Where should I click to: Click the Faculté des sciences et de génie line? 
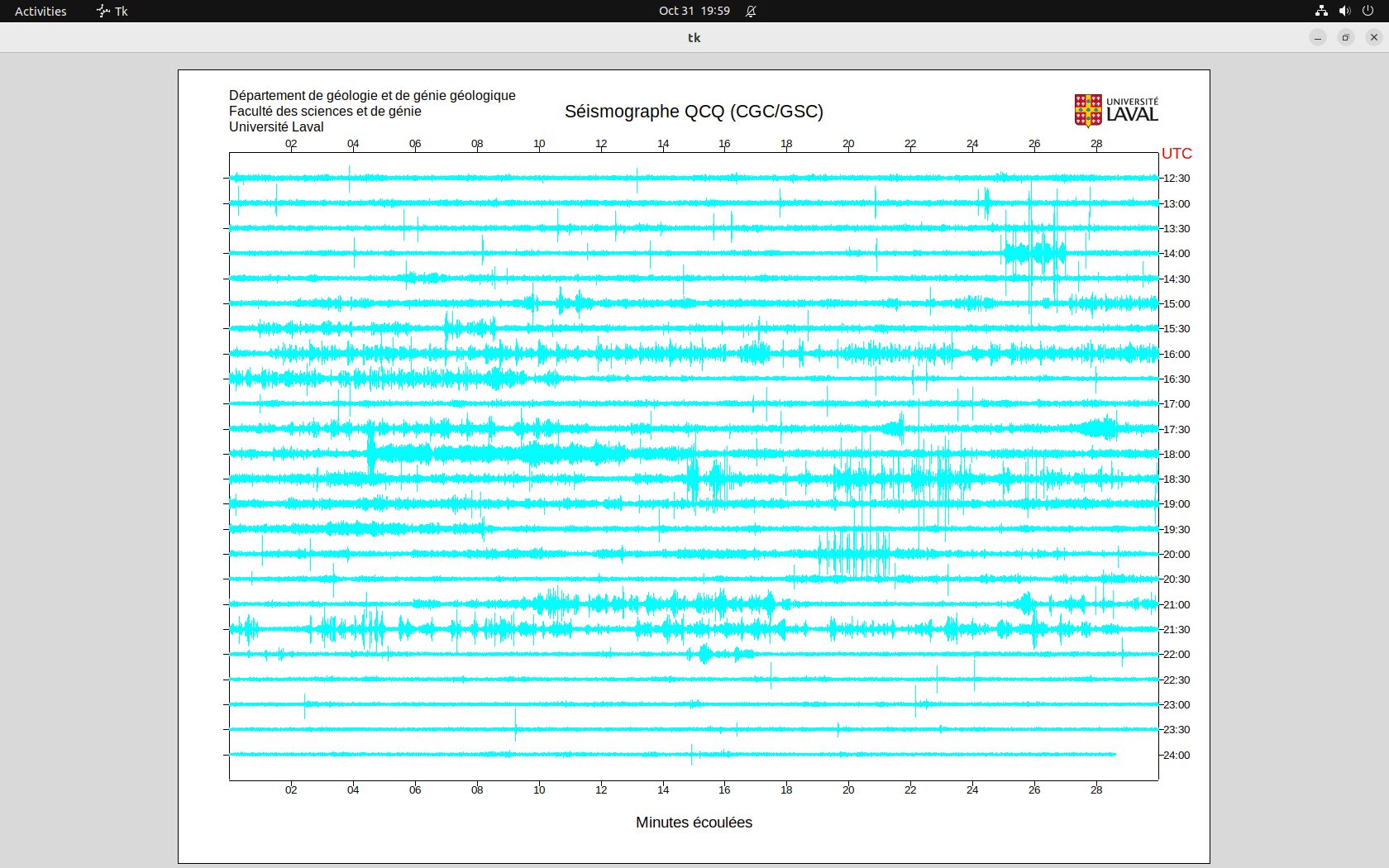pyautogui.click(x=325, y=112)
